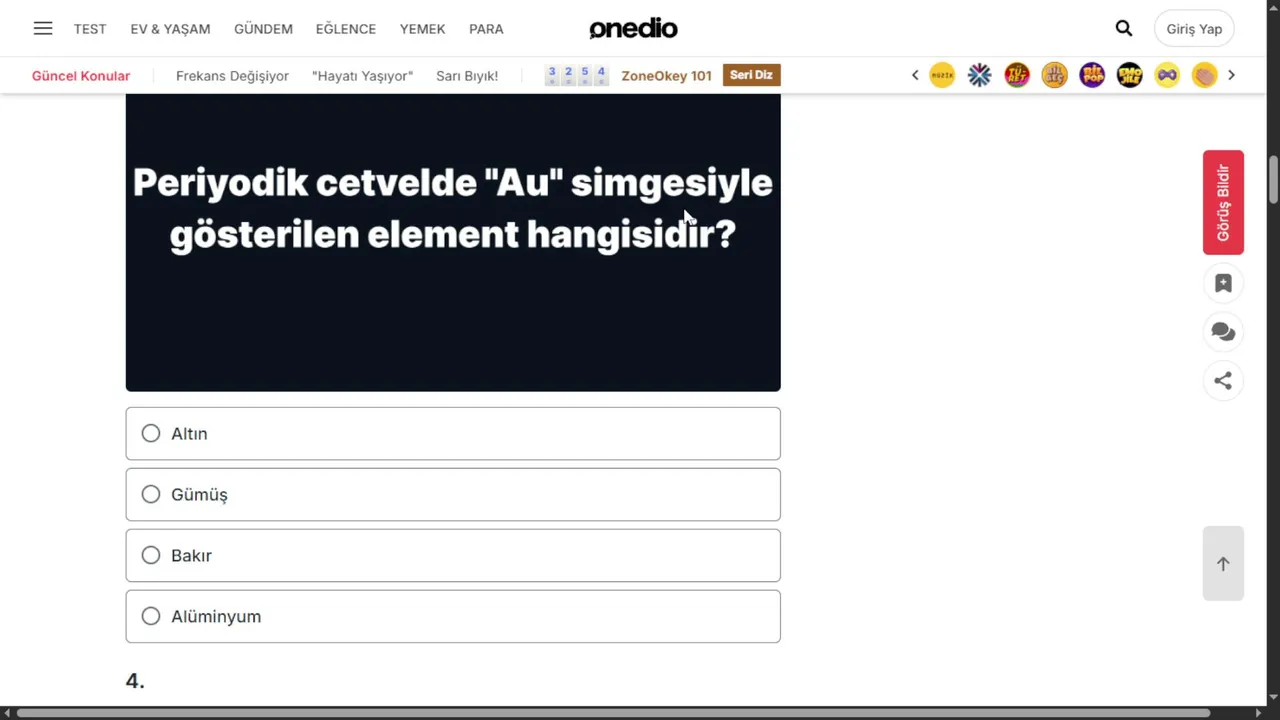Open the YEMEK menu
This screenshot has height=720, width=1280.
422,29
